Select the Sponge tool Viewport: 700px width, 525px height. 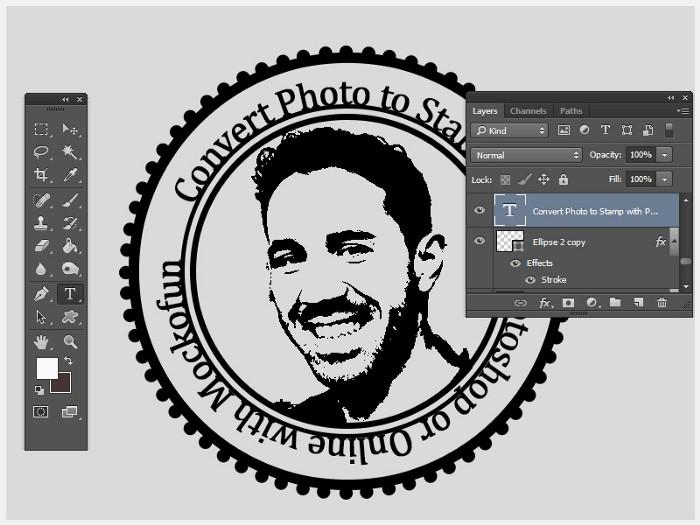[70, 269]
